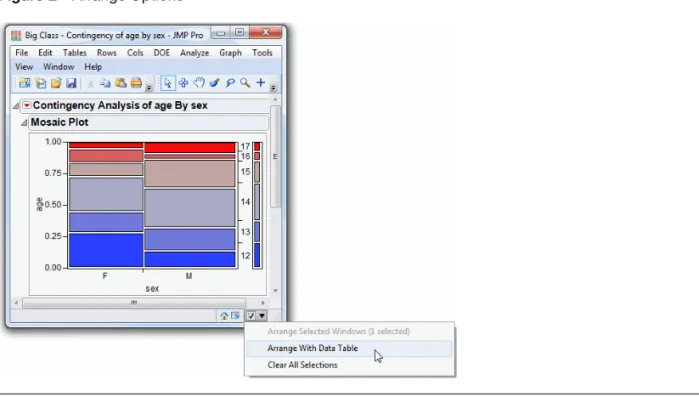Open the File menu
The image size is (699, 397).
pyautogui.click(x=21, y=53)
